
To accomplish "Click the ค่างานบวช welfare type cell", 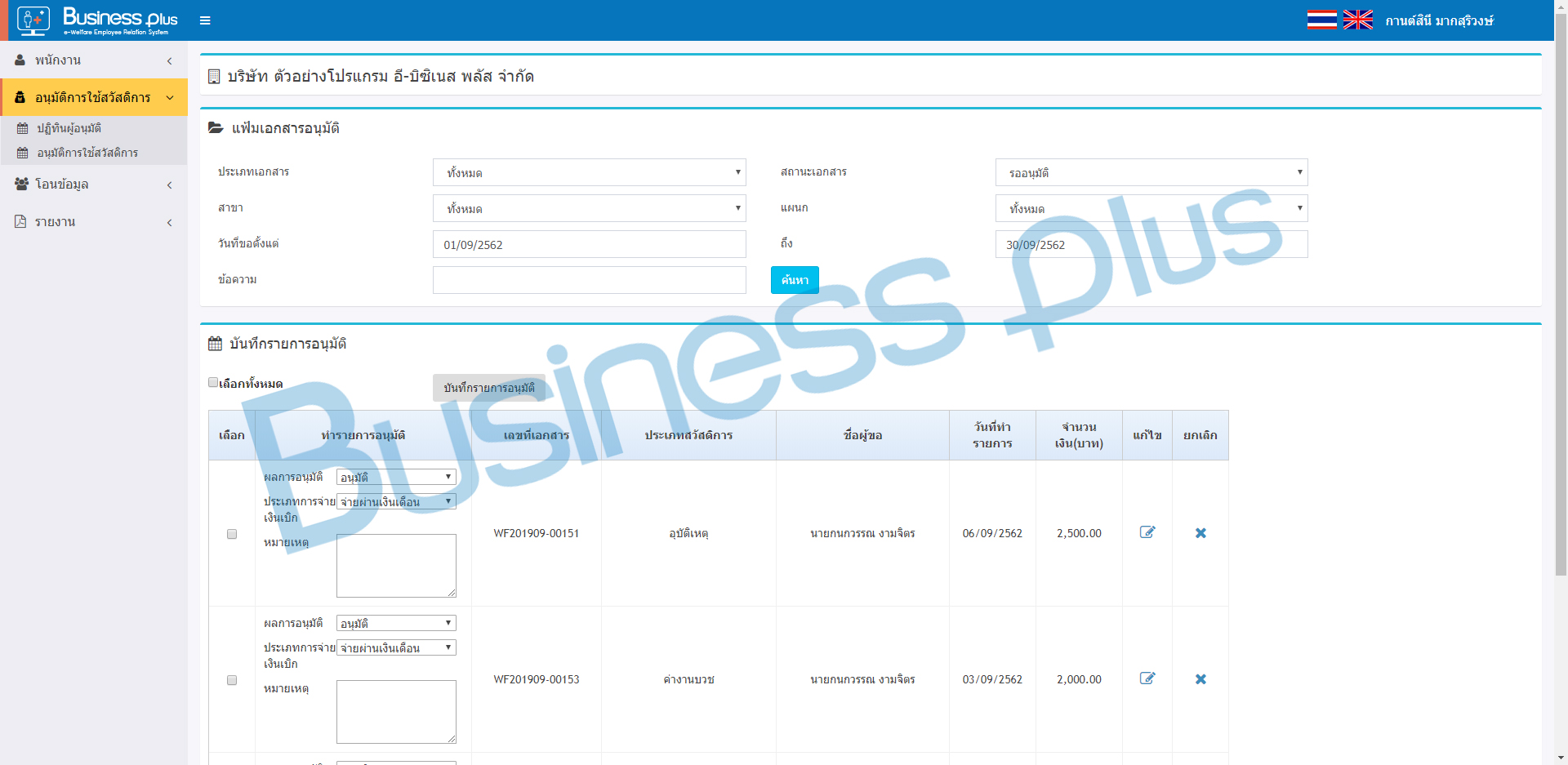I will 688,679.
